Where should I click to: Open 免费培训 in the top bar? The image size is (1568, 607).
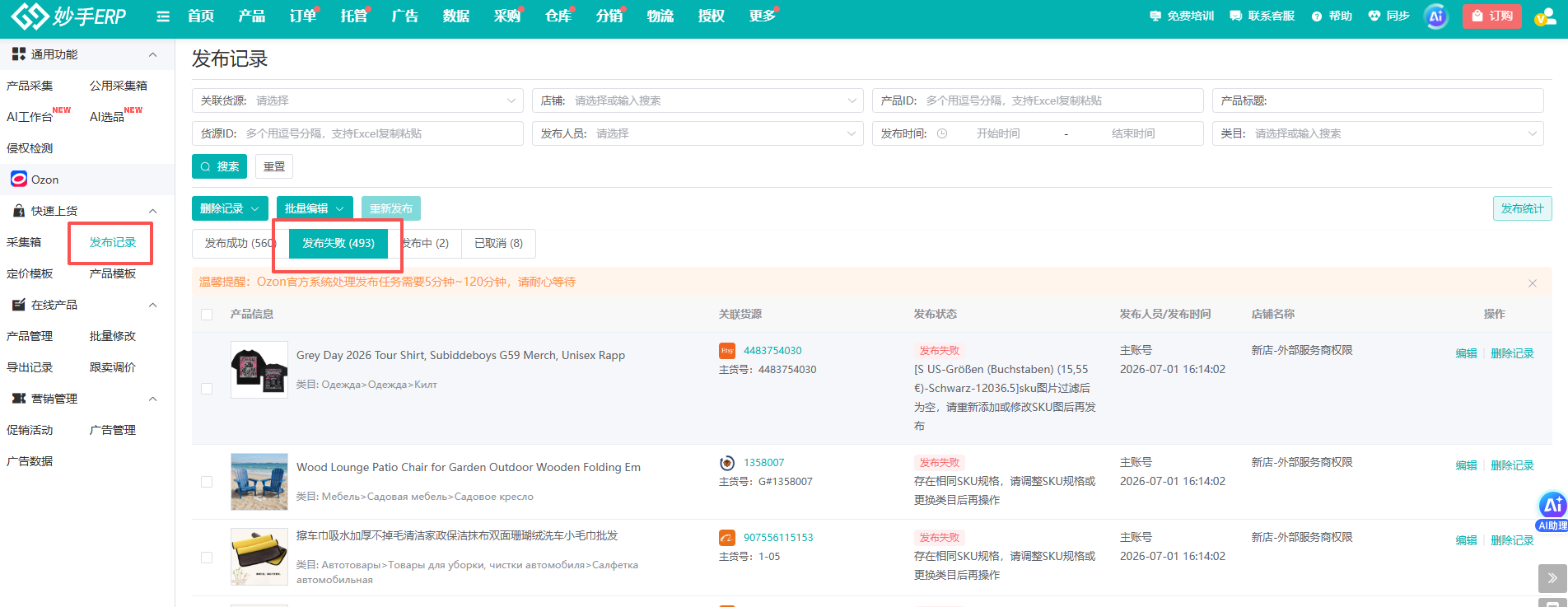(x=1182, y=16)
